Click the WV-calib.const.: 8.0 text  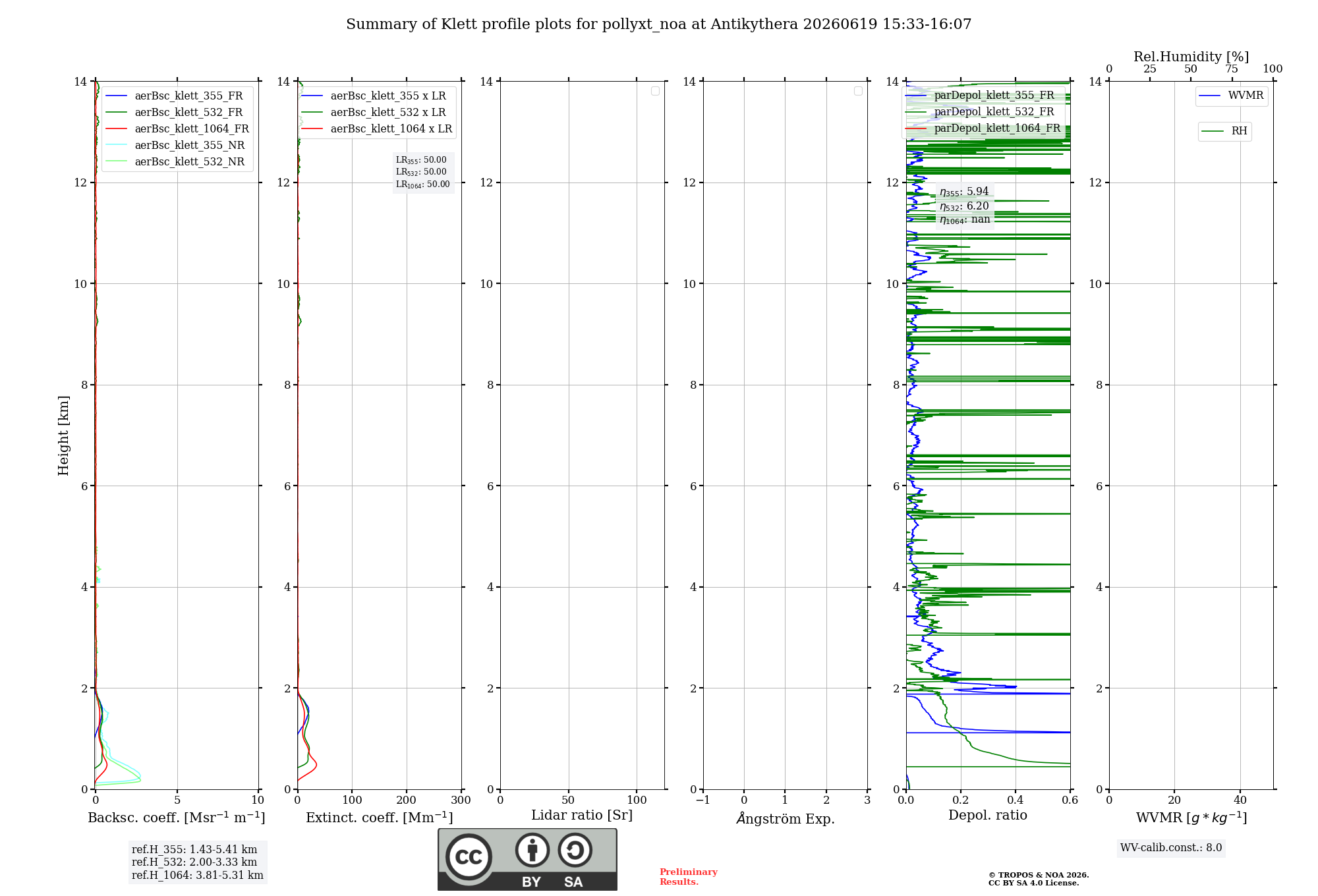(x=1171, y=848)
